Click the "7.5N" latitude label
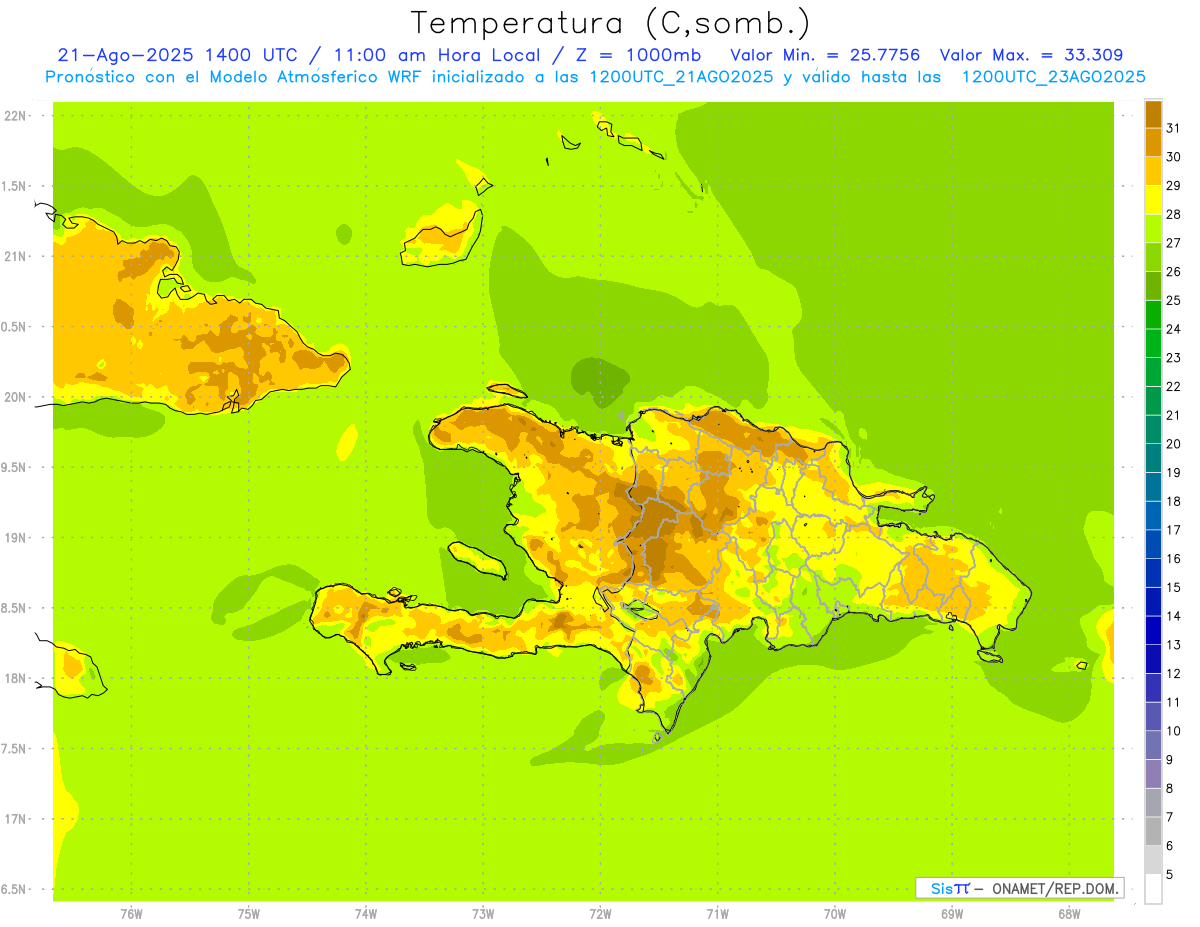This screenshot has width=1200, height=927. click(15, 749)
